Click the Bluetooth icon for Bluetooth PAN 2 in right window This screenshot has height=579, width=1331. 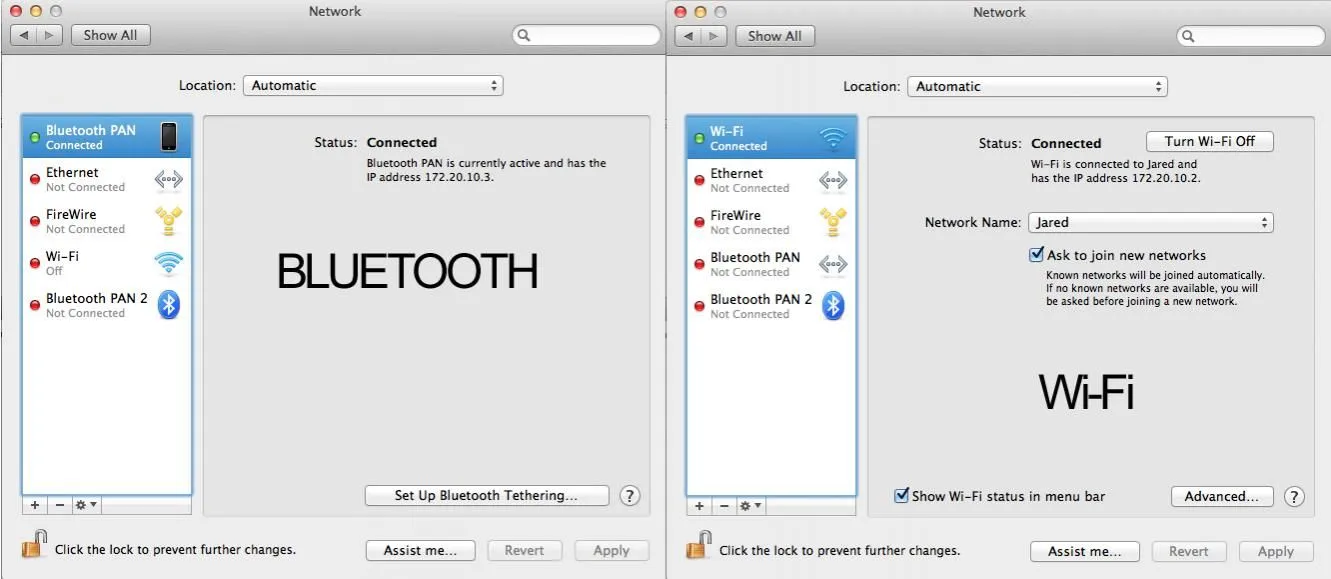click(x=832, y=306)
